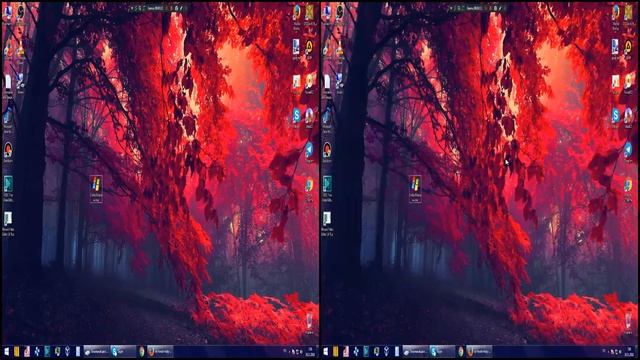Select the orange AIMP shortcut on the right-hand desktop
This screenshot has height=360, width=640.
628,49
